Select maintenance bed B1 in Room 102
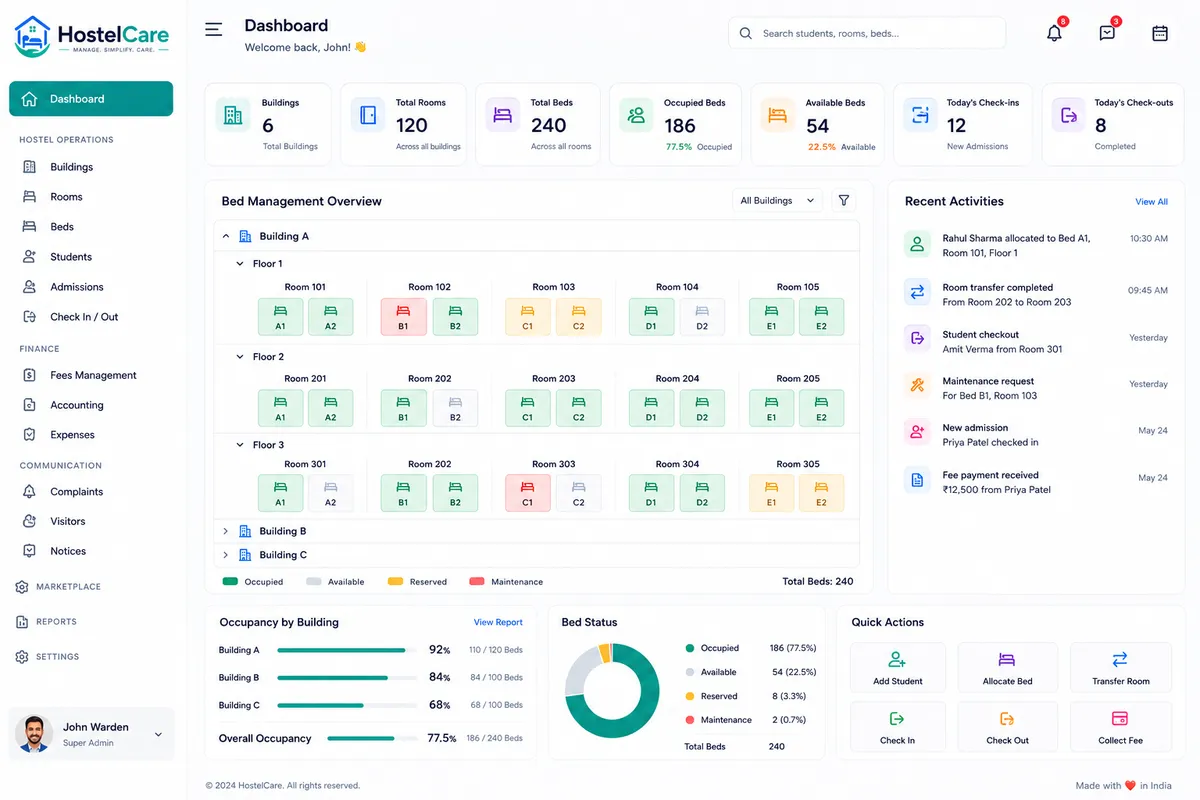Screen dimensions: 1200x800 pyautogui.click(x=403, y=317)
